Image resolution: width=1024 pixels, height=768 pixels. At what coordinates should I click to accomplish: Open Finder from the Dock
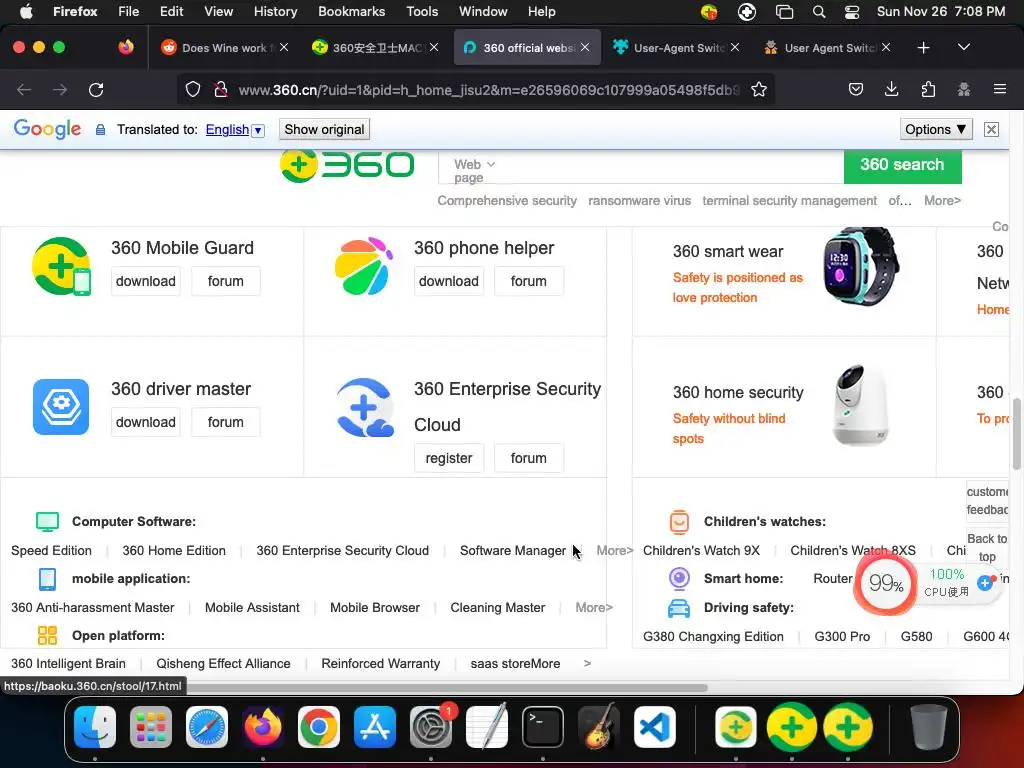pyautogui.click(x=95, y=727)
